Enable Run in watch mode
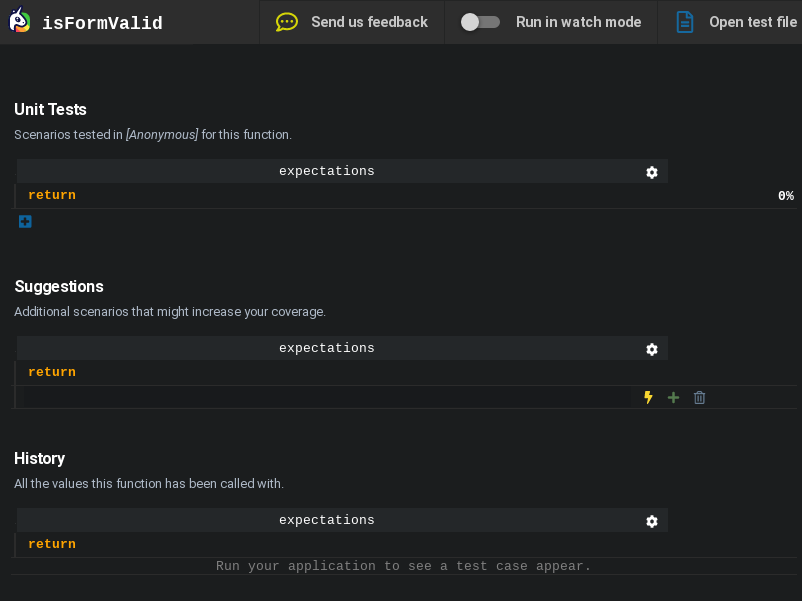The height and width of the screenshot is (601, 802). click(479, 20)
